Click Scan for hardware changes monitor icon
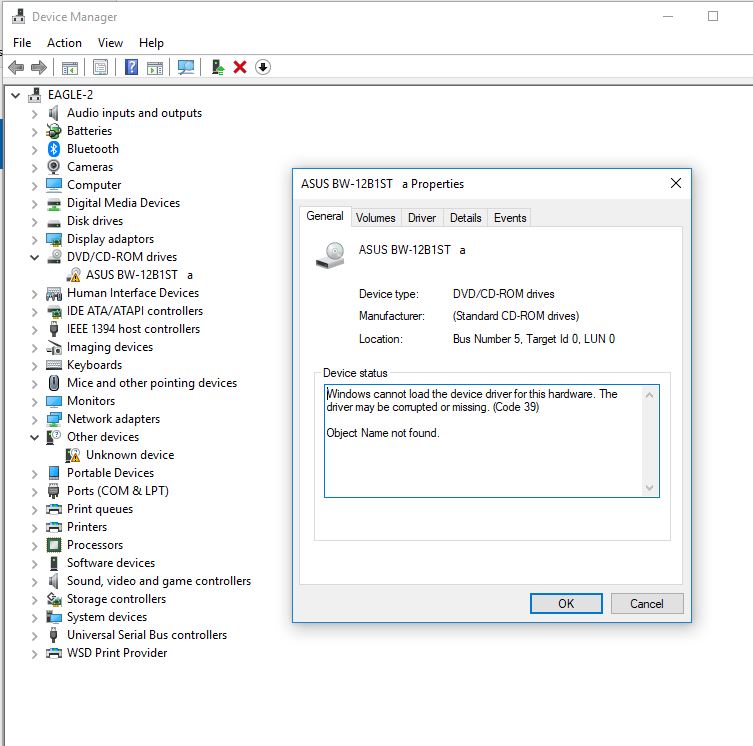753x746 pixels. 186,67
